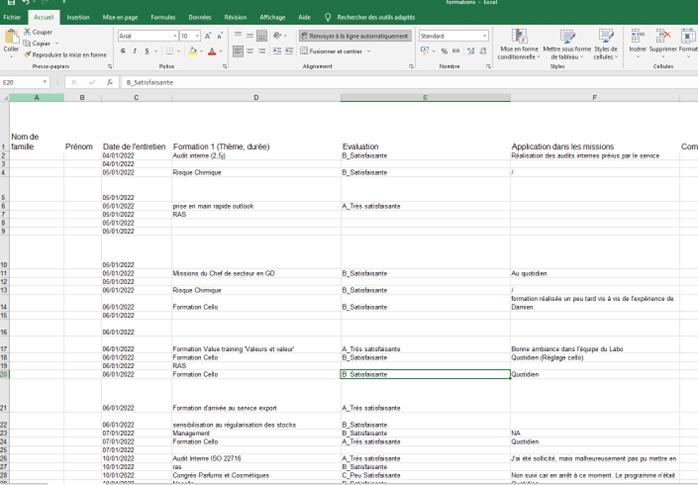Click the borders icon in Police group
This screenshot has height=485, width=698.
click(x=169, y=51)
